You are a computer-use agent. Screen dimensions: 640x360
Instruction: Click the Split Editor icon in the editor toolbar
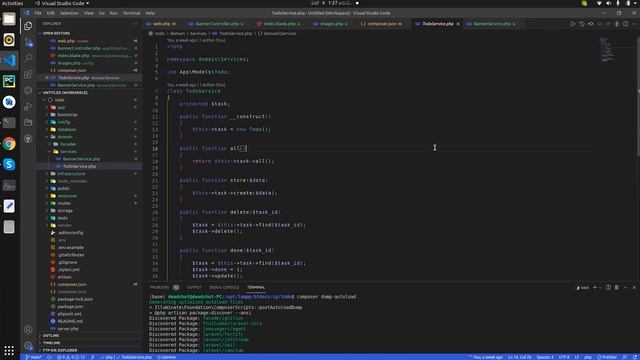625,24
